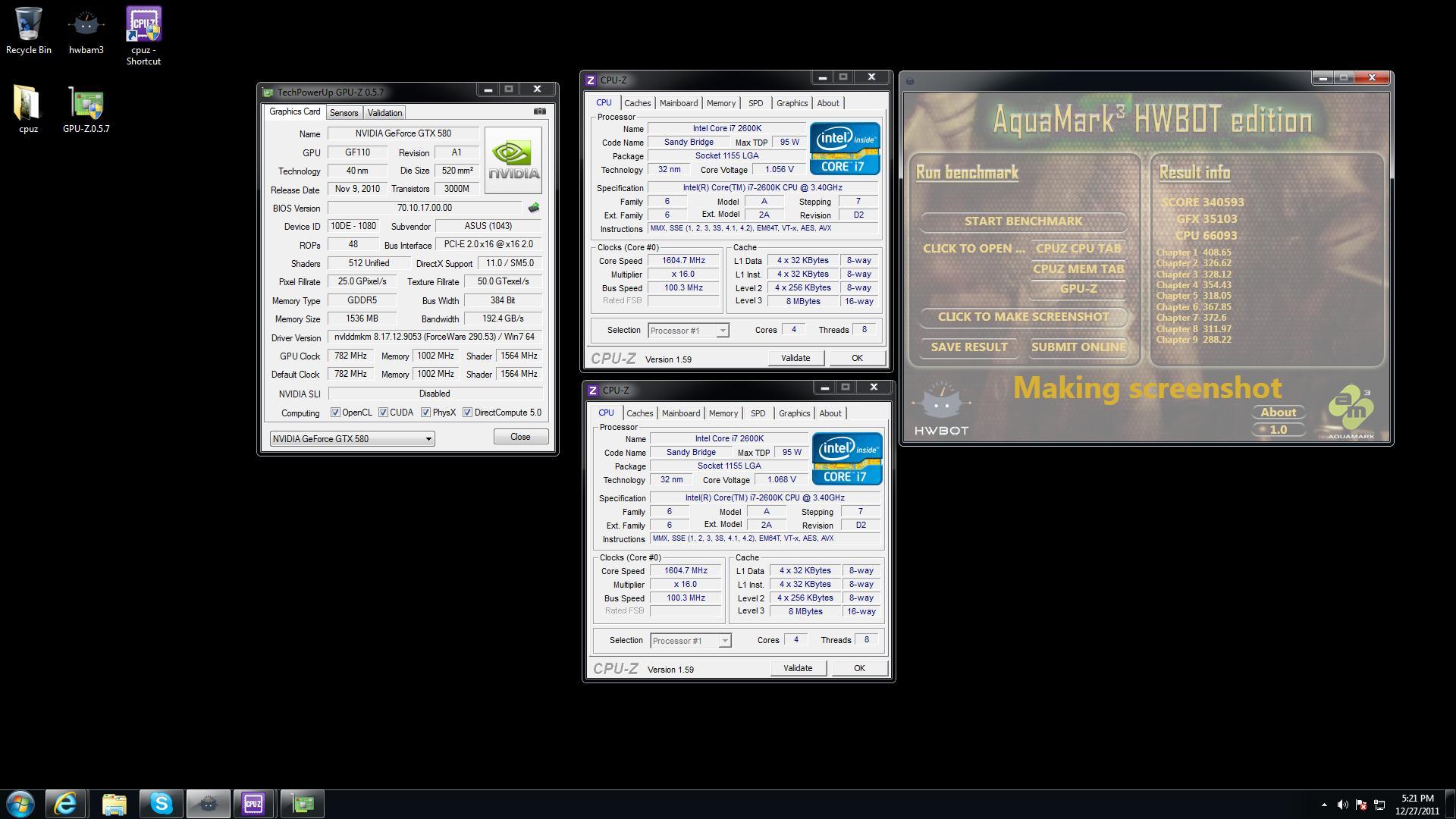Show hidden system tray icons
Viewport: 1456px width, 819px height.
[1324, 805]
